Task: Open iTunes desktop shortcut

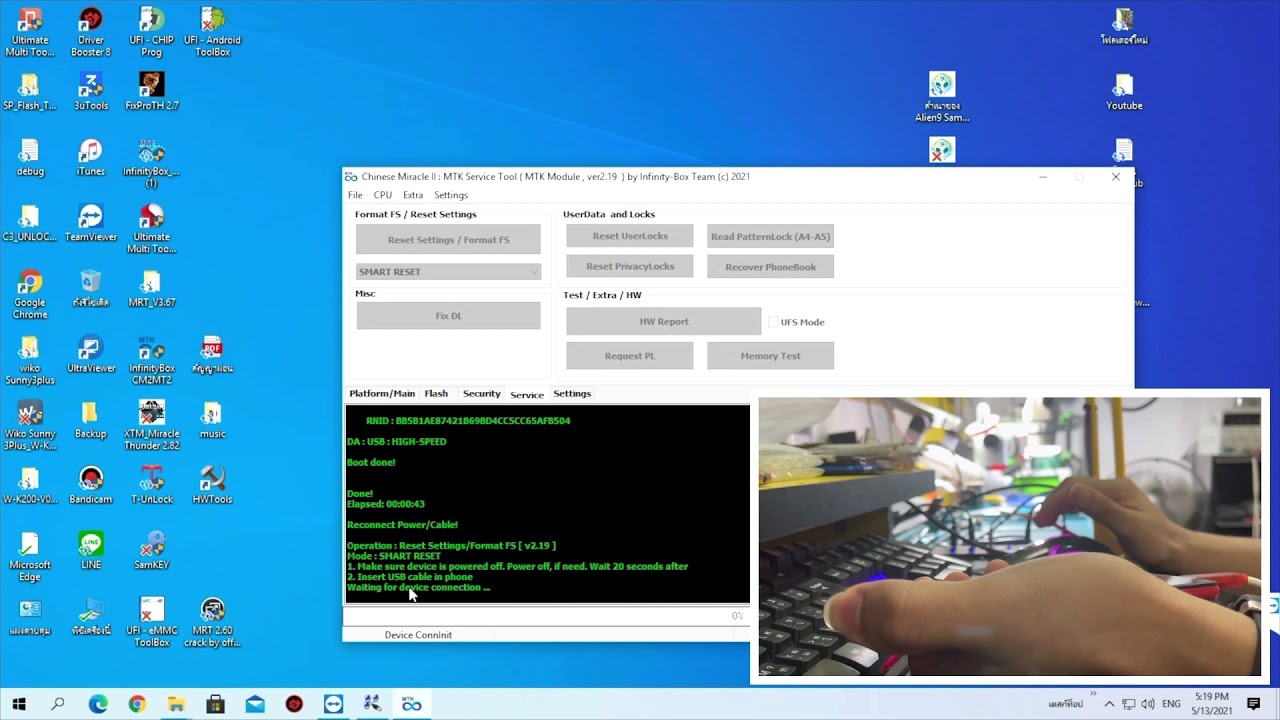Action: point(91,157)
